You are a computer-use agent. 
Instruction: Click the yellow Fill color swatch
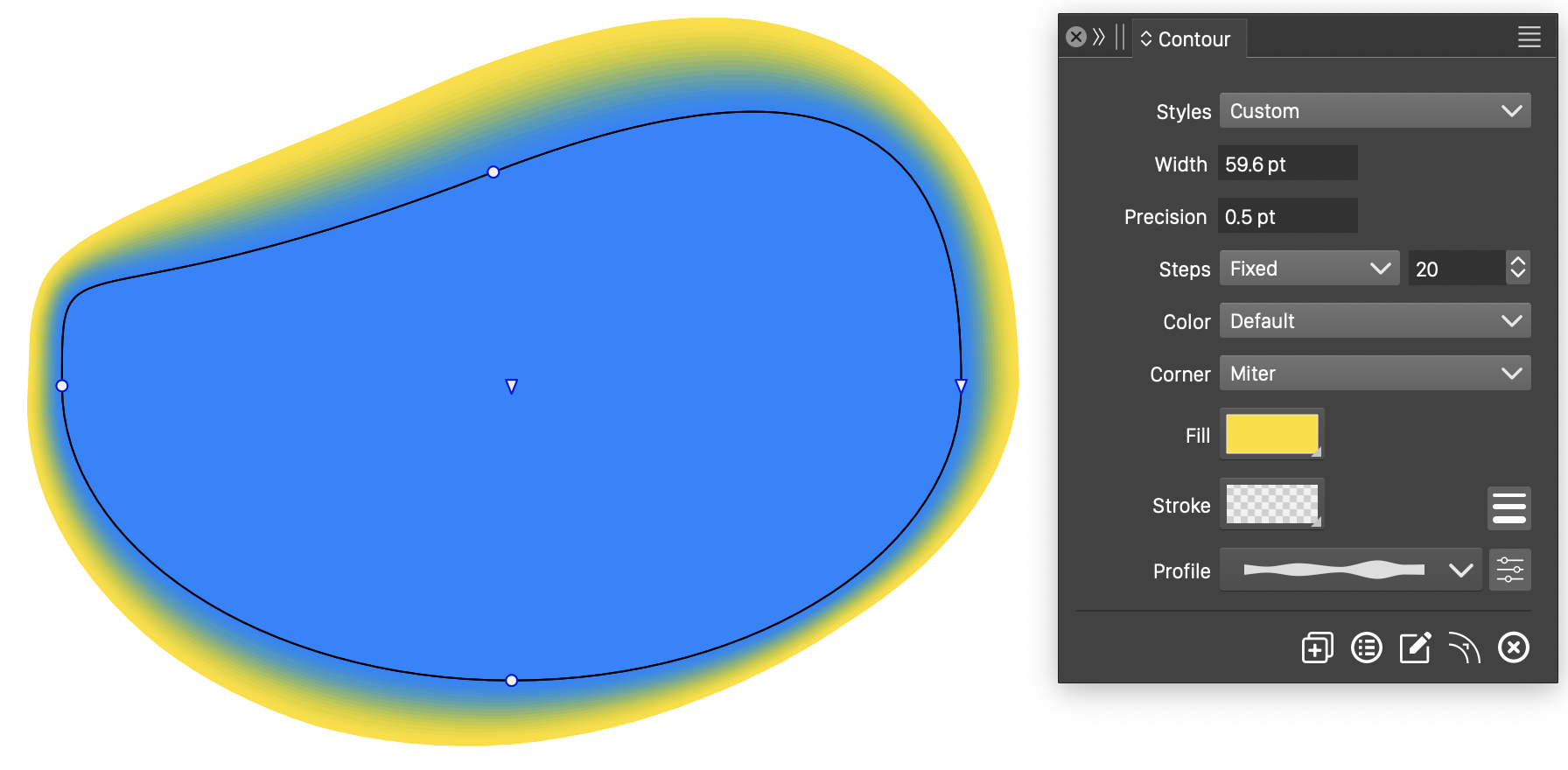click(x=1271, y=434)
